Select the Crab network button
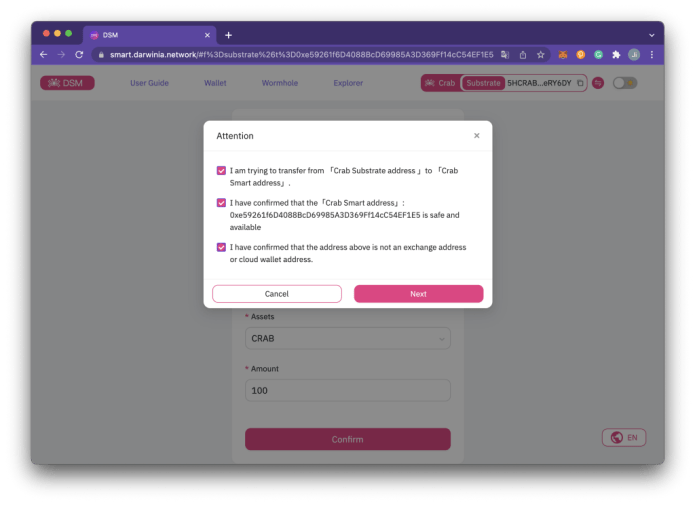 coord(440,83)
